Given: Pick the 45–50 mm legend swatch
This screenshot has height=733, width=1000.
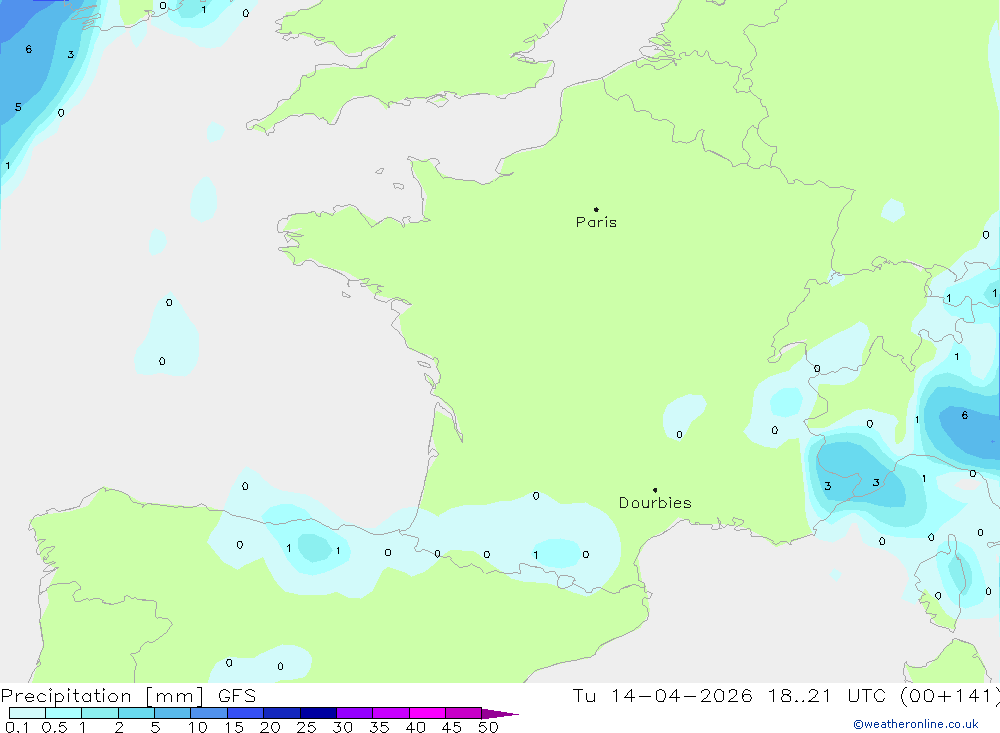Looking at the screenshot, I should [x=463, y=713].
